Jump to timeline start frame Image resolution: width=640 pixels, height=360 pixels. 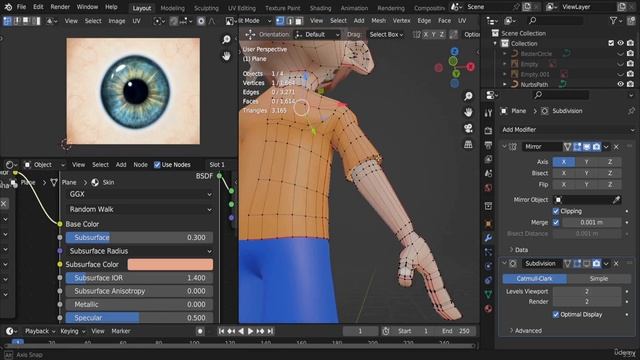tap(221, 331)
